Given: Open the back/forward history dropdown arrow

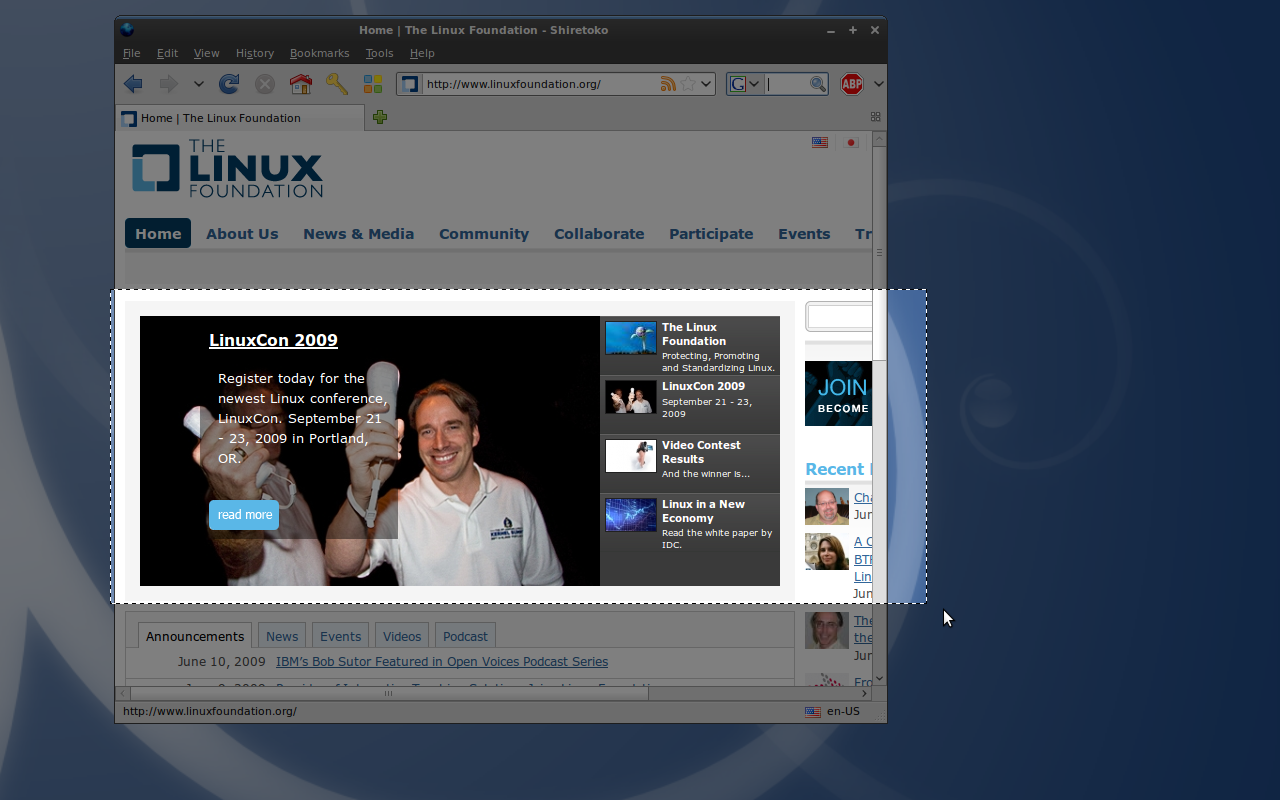Looking at the screenshot, I should click(x=199, y=84).
